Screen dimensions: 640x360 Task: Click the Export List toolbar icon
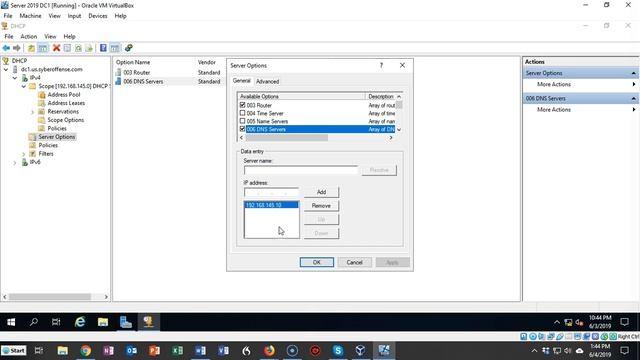point(89,48)
